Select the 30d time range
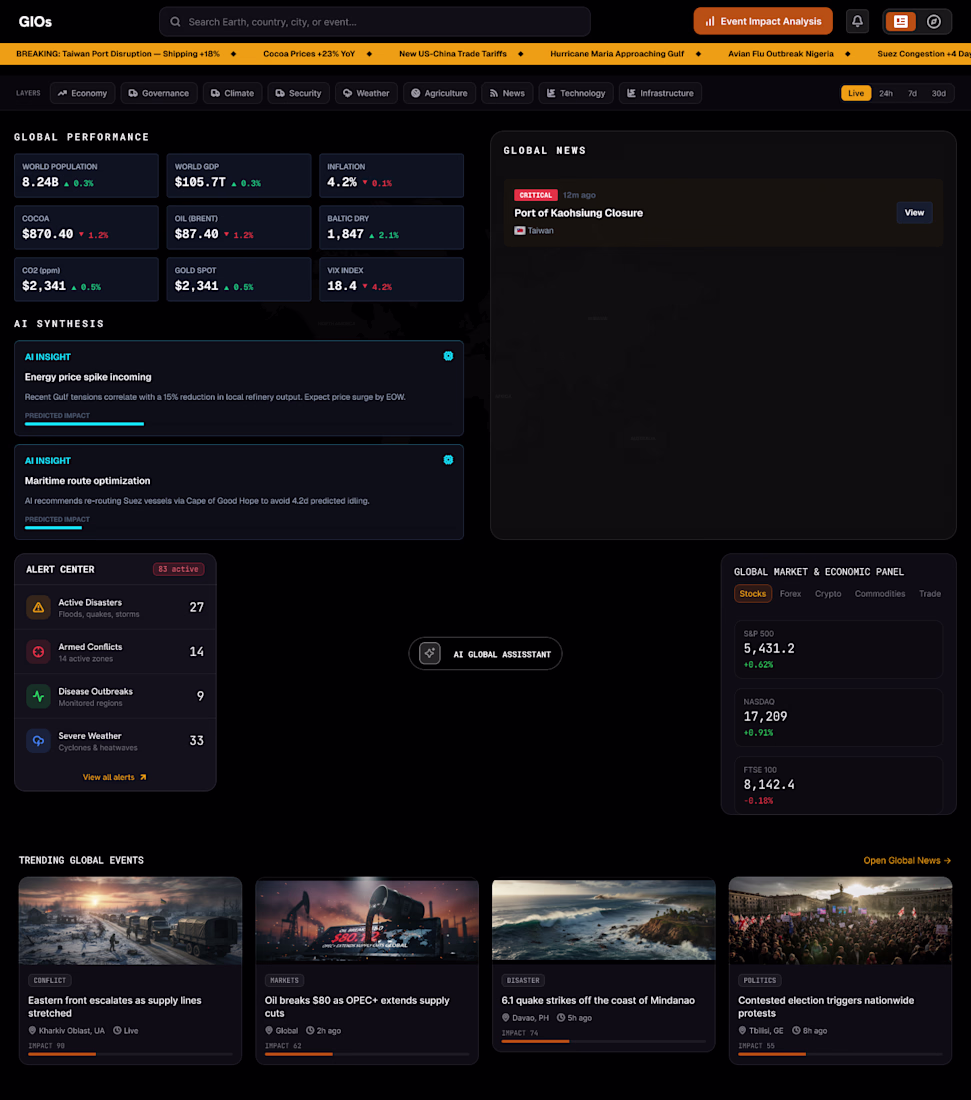This screenshot has height=1100, width=971. click(939, 93)
